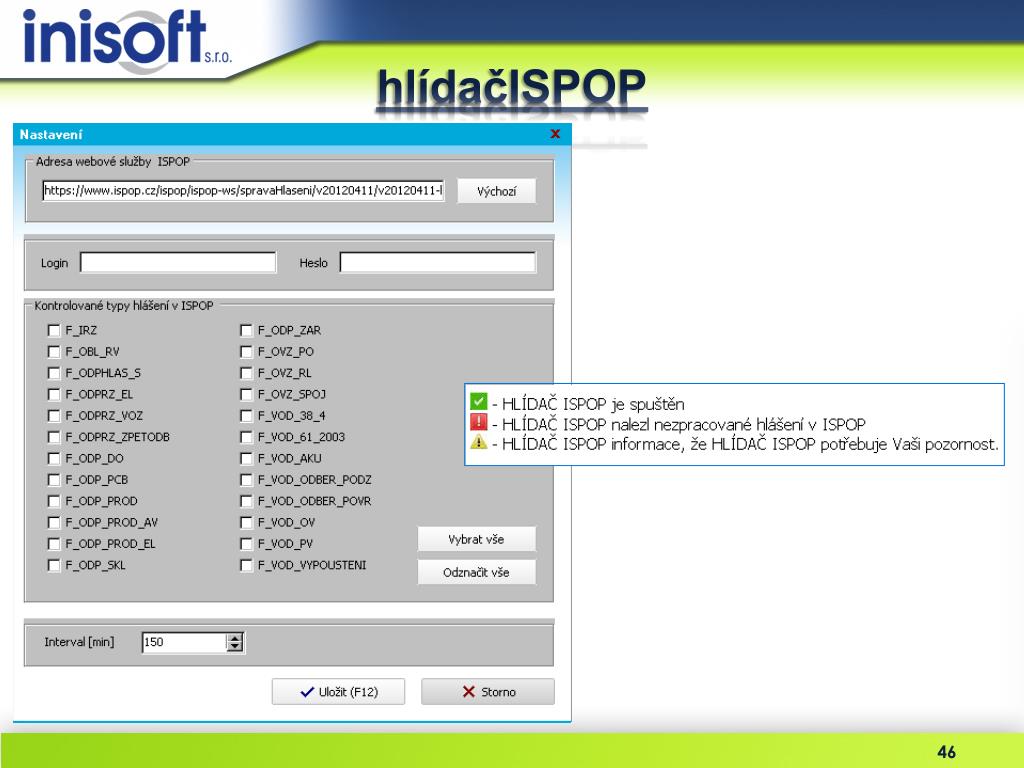Screen dimensions: 1024x768
Task: Tick the F_OVZ_PO checkbox
Action: tap(246, 352)
